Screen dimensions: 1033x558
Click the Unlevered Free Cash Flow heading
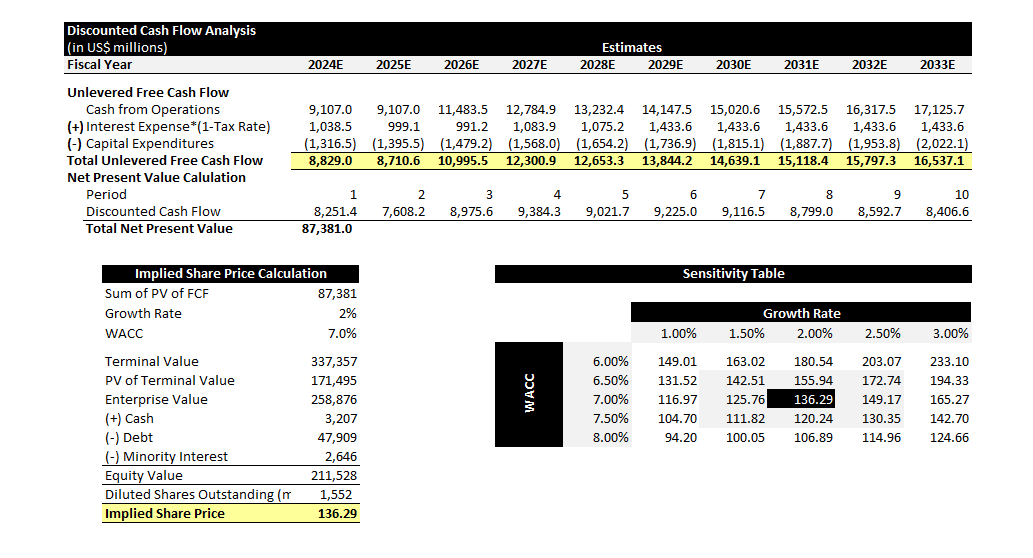pyautogui.click(x=148, y=93)
